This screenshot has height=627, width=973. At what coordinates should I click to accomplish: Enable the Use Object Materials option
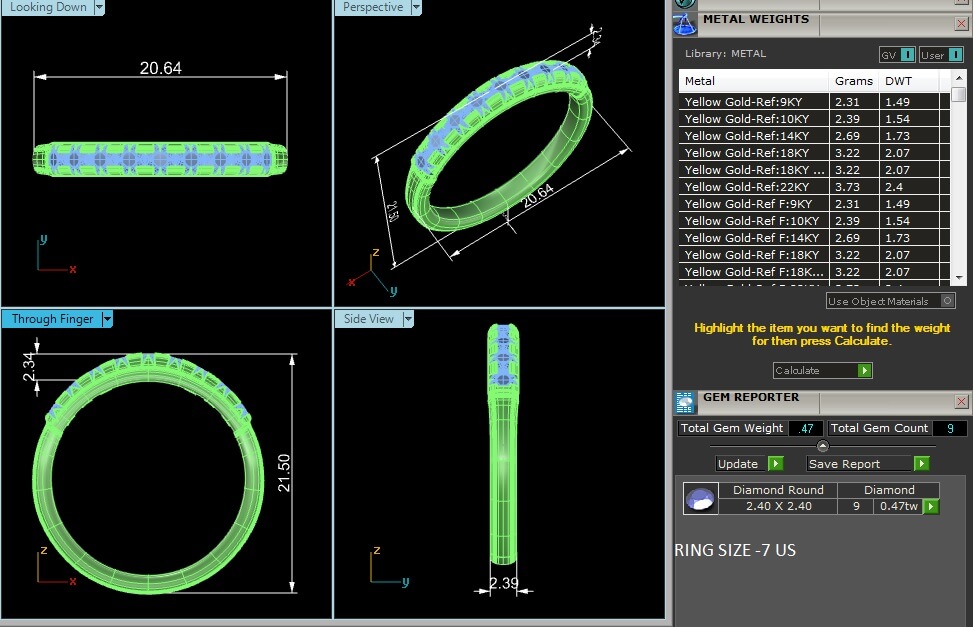(948, 301)
